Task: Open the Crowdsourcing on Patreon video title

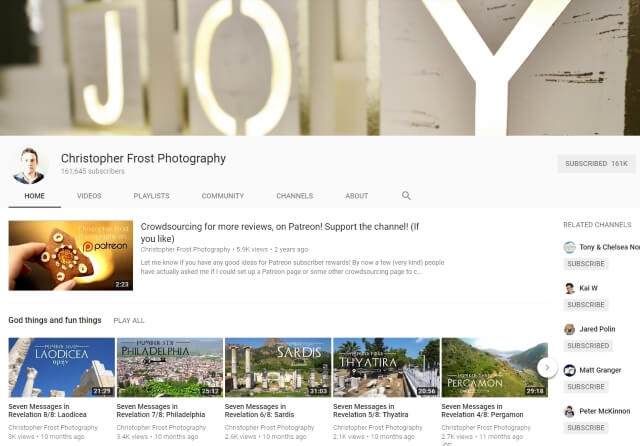Action: (280, 233)
